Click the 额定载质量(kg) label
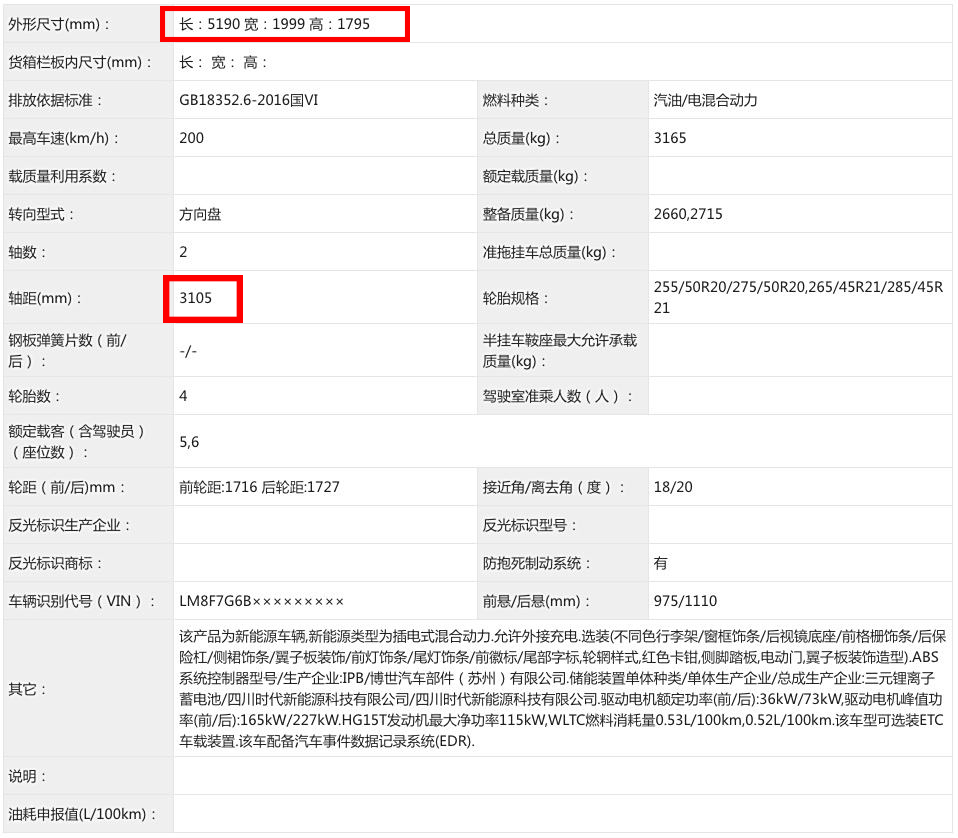The image size is (958, 838). point(535,177)
